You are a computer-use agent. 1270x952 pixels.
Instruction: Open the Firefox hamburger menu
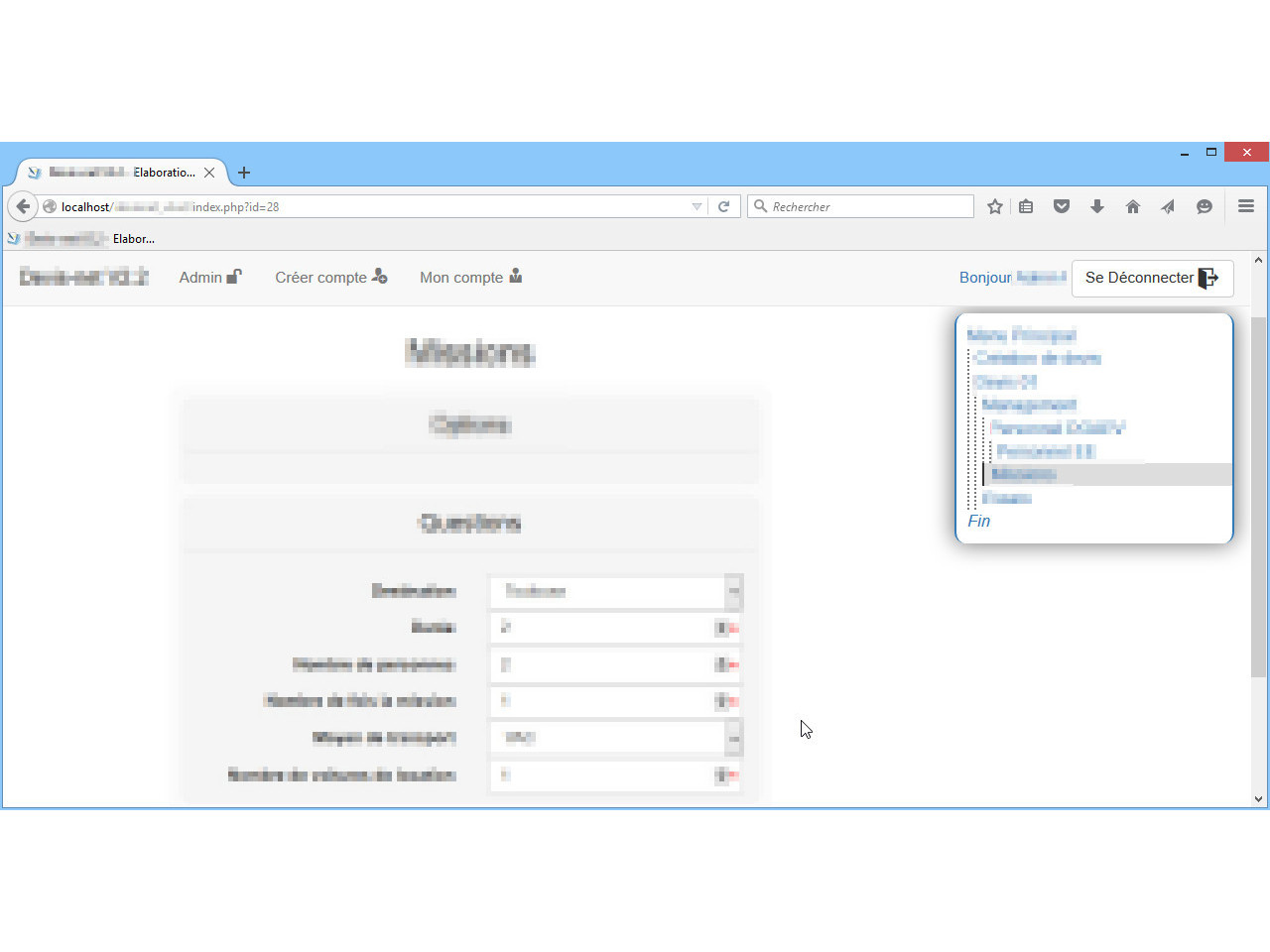pos(1246,206)
